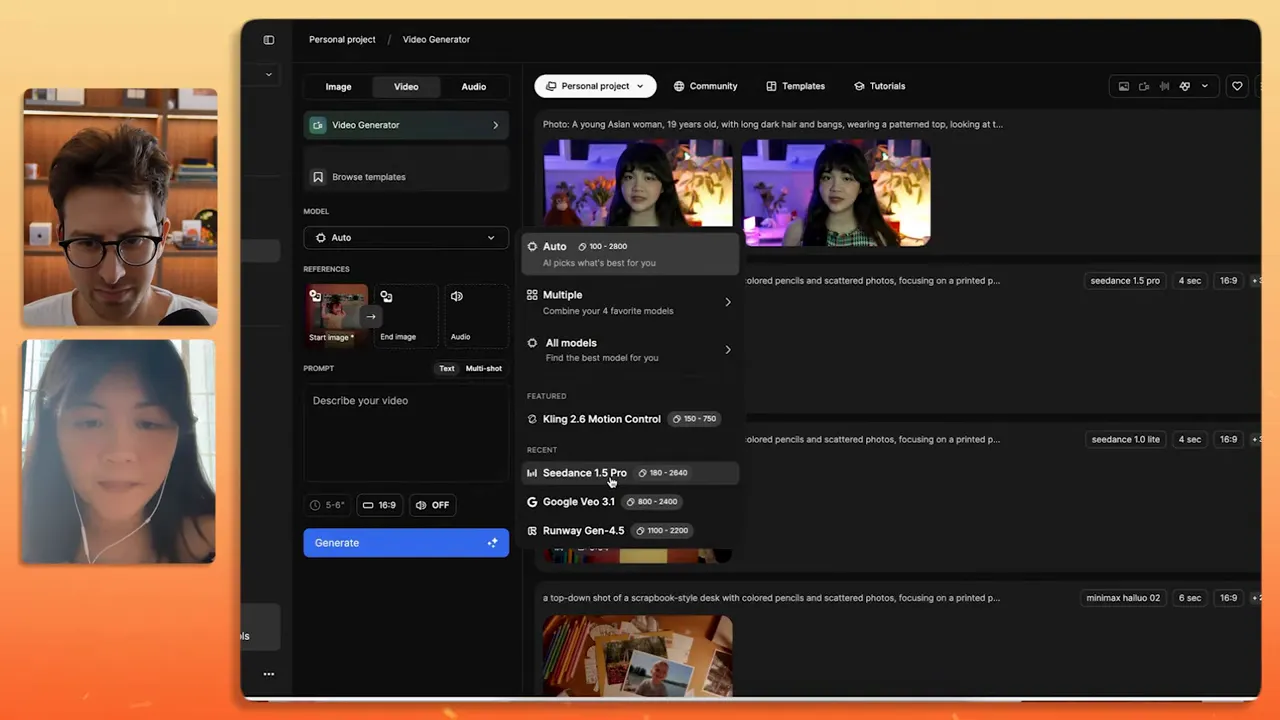The width and height of the screenshot is (1280, 720).
Task: Select Kling 2.6 Motion Control featured model
Action: 630,419
